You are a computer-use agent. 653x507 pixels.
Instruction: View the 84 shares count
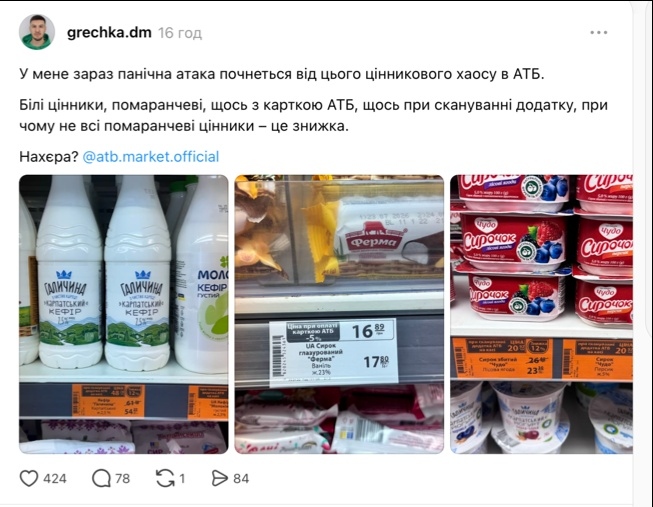coord(241,479)
